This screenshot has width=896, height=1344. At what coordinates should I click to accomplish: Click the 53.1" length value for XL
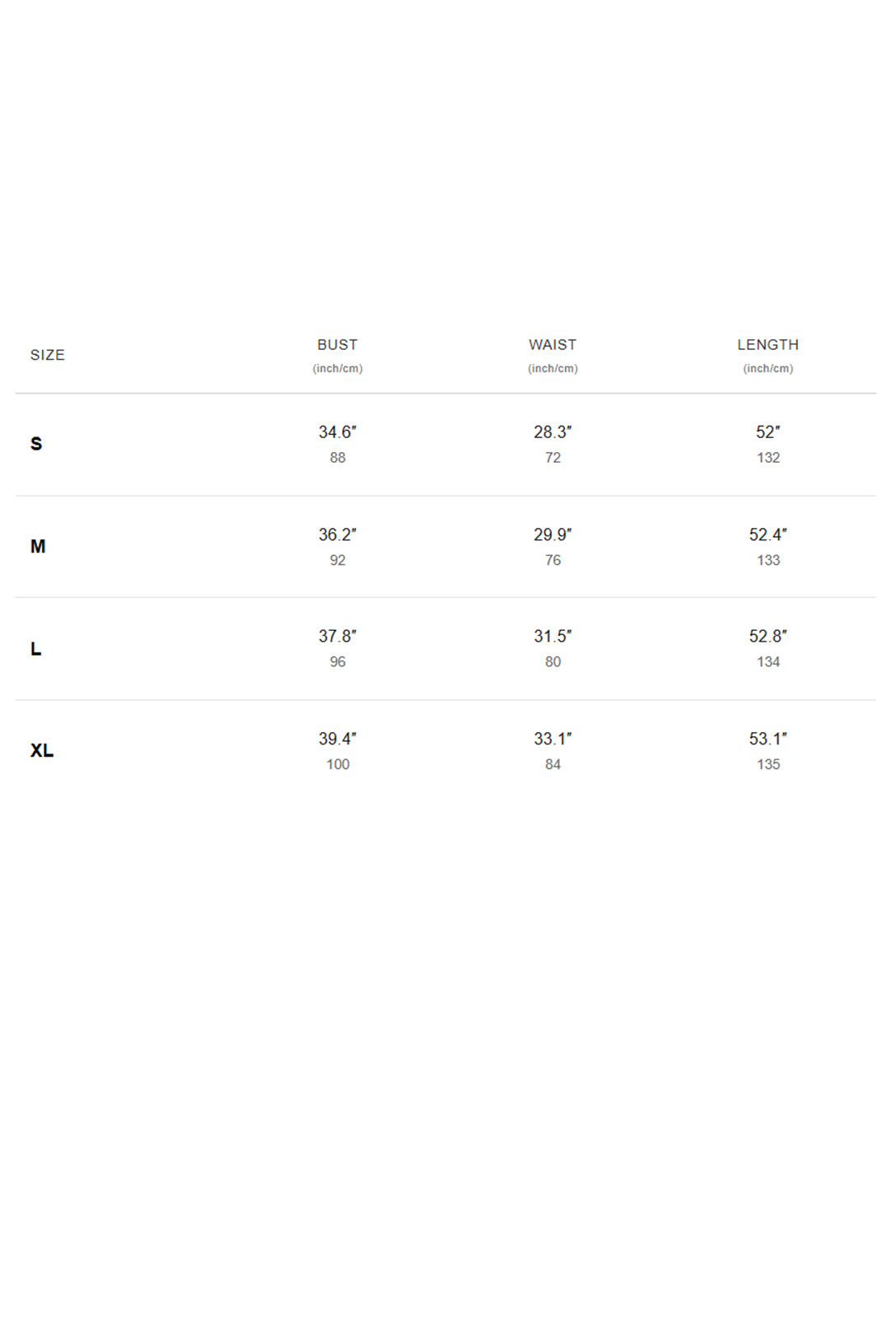768,739
